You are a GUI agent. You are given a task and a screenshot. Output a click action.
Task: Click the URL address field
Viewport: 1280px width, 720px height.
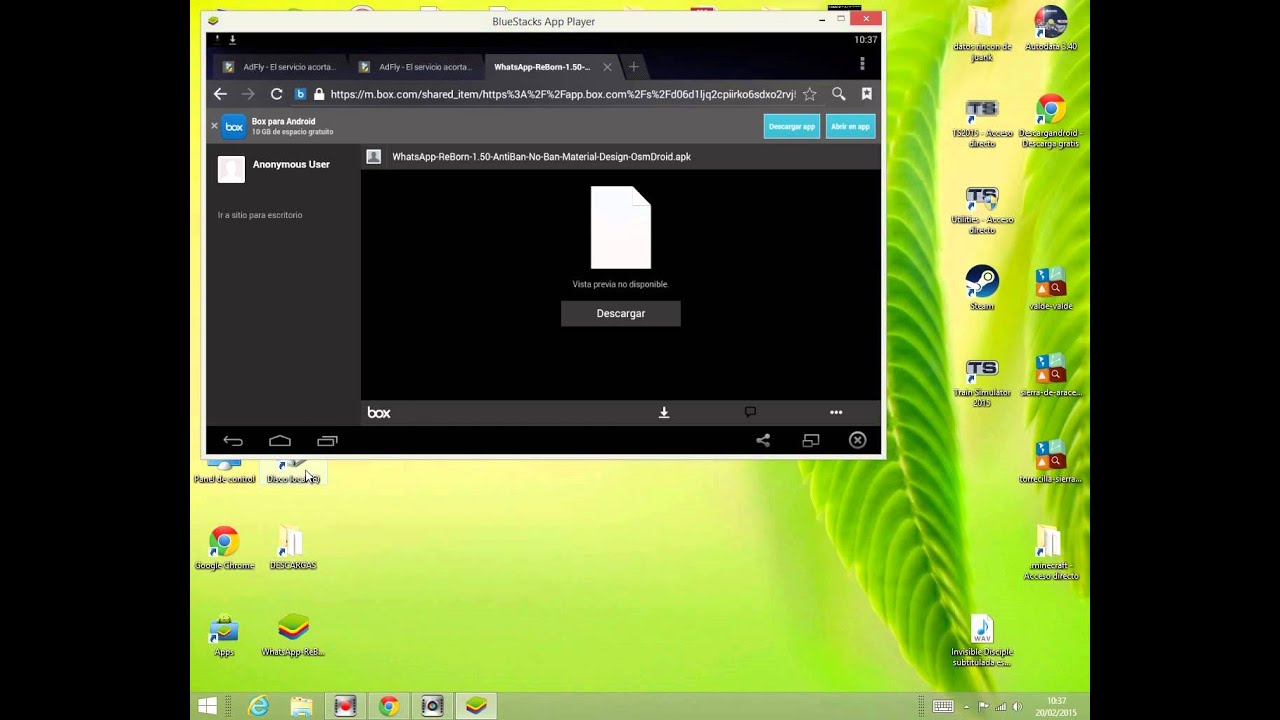(563, 94)
